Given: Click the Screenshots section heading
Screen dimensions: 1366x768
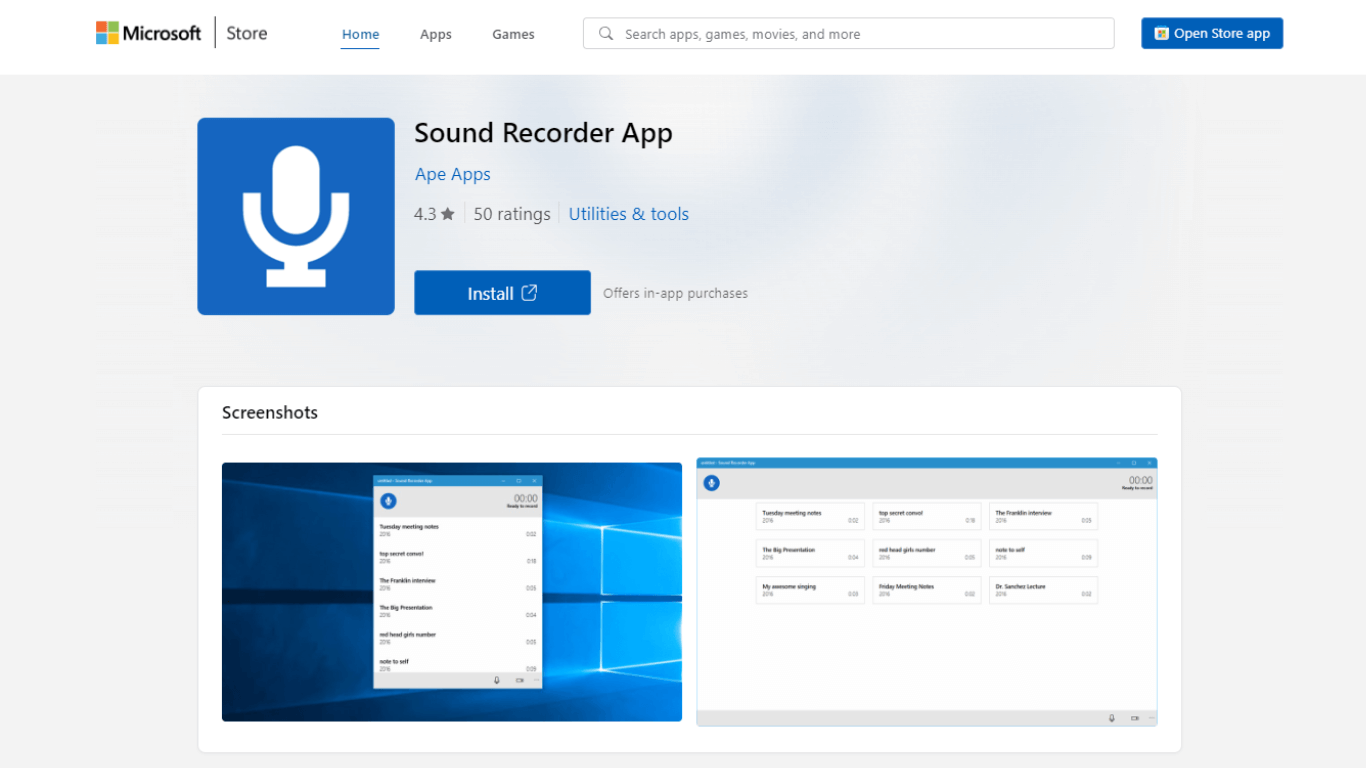Looking at the screenshot, I should (269, 412).
